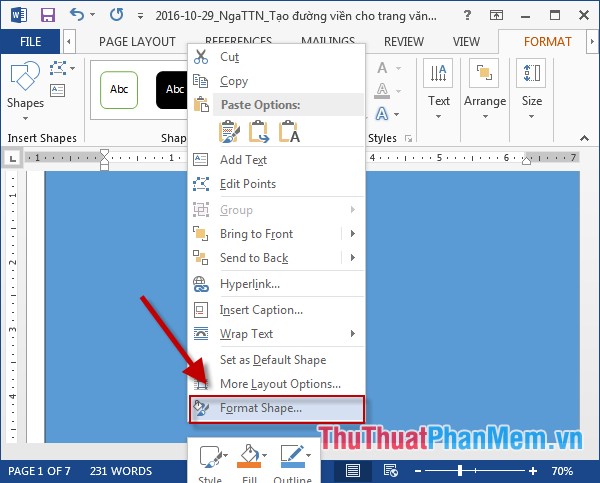
Task: Collapse the ribbon with the chevron
Action: (584, 138)
